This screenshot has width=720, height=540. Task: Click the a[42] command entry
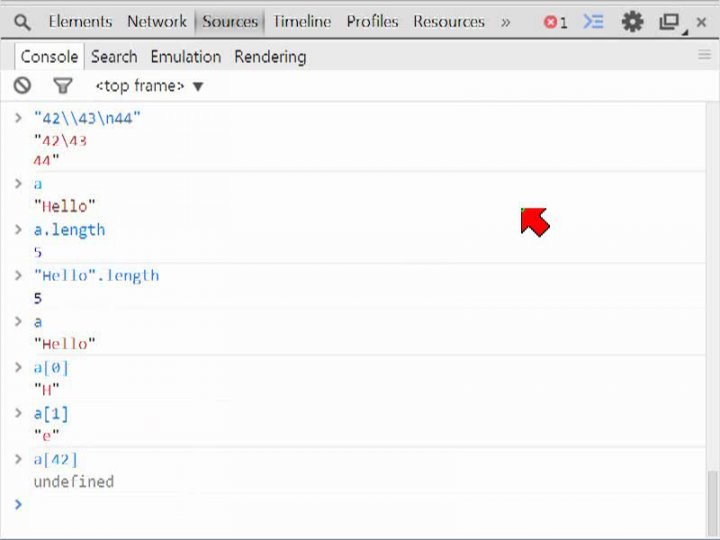point(56,459)
